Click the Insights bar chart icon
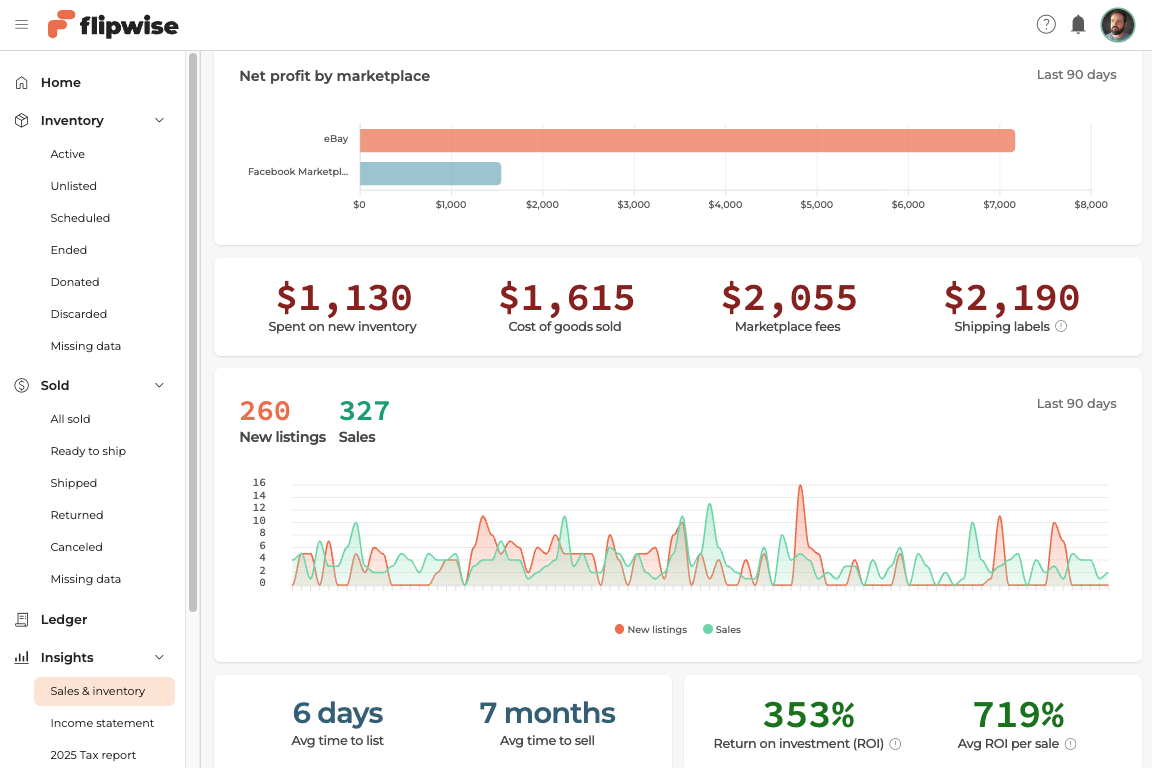Image resolution: width=1152 pixels, height=768 pixels. 22,657
